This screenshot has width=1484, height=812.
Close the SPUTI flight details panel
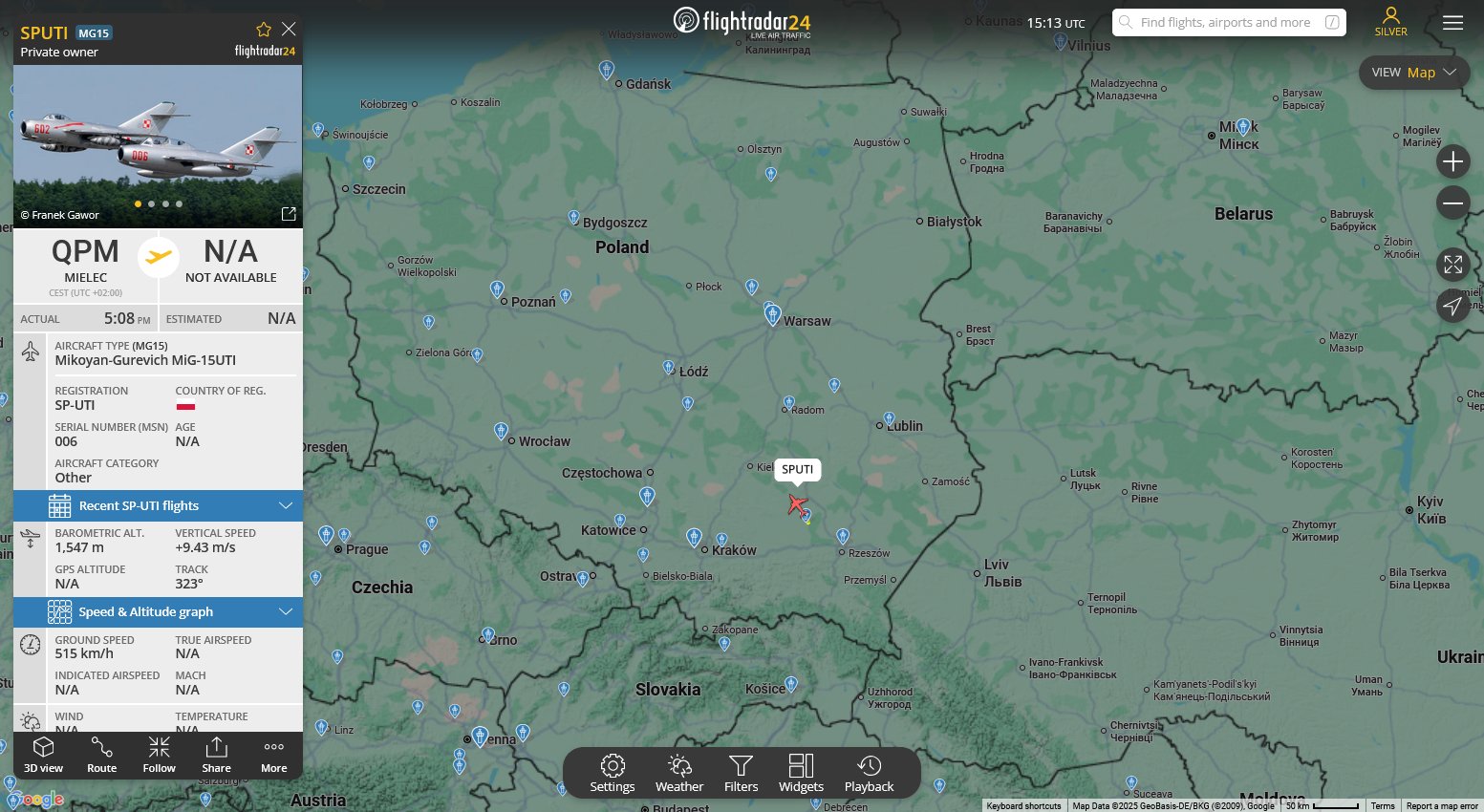[x=289, y=30]
